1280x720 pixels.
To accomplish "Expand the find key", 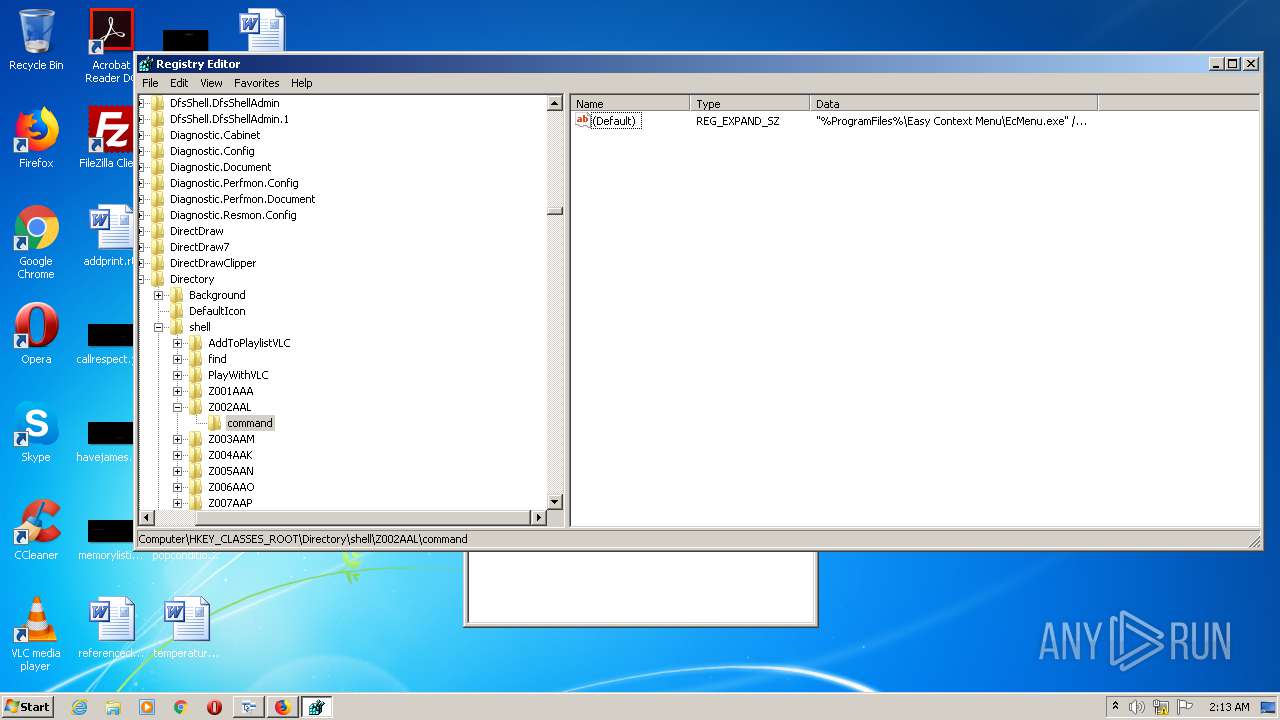I will pyautogui.click(x=178, y=359).
